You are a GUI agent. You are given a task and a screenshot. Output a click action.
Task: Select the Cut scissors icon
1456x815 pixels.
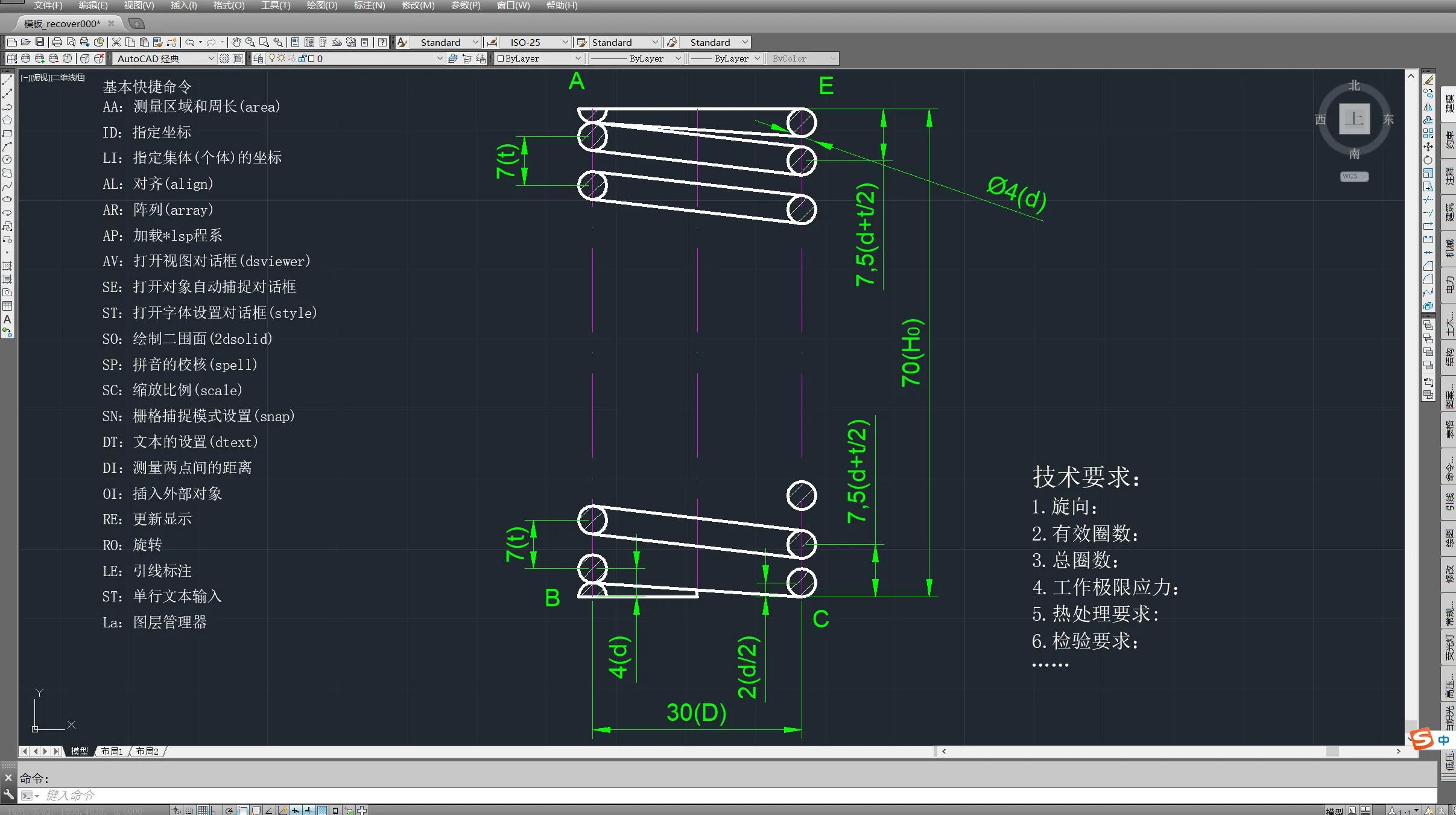tap(116, 42)
